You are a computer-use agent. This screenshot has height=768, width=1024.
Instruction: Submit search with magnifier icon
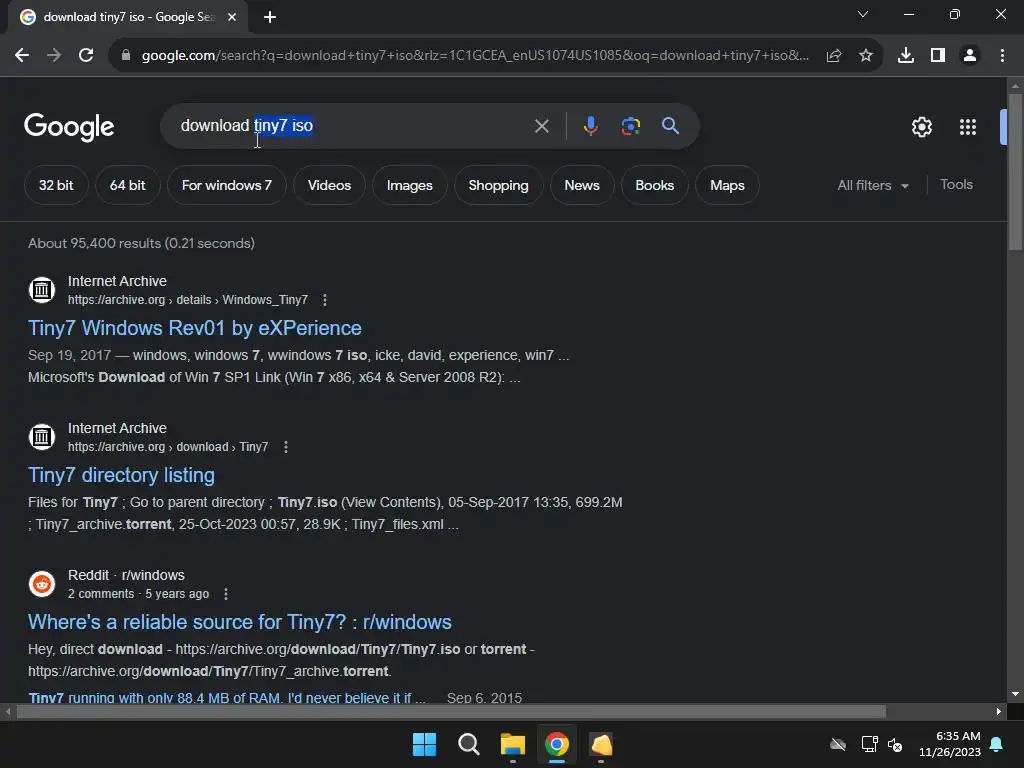pyautogui.click(x=671, y=126)
